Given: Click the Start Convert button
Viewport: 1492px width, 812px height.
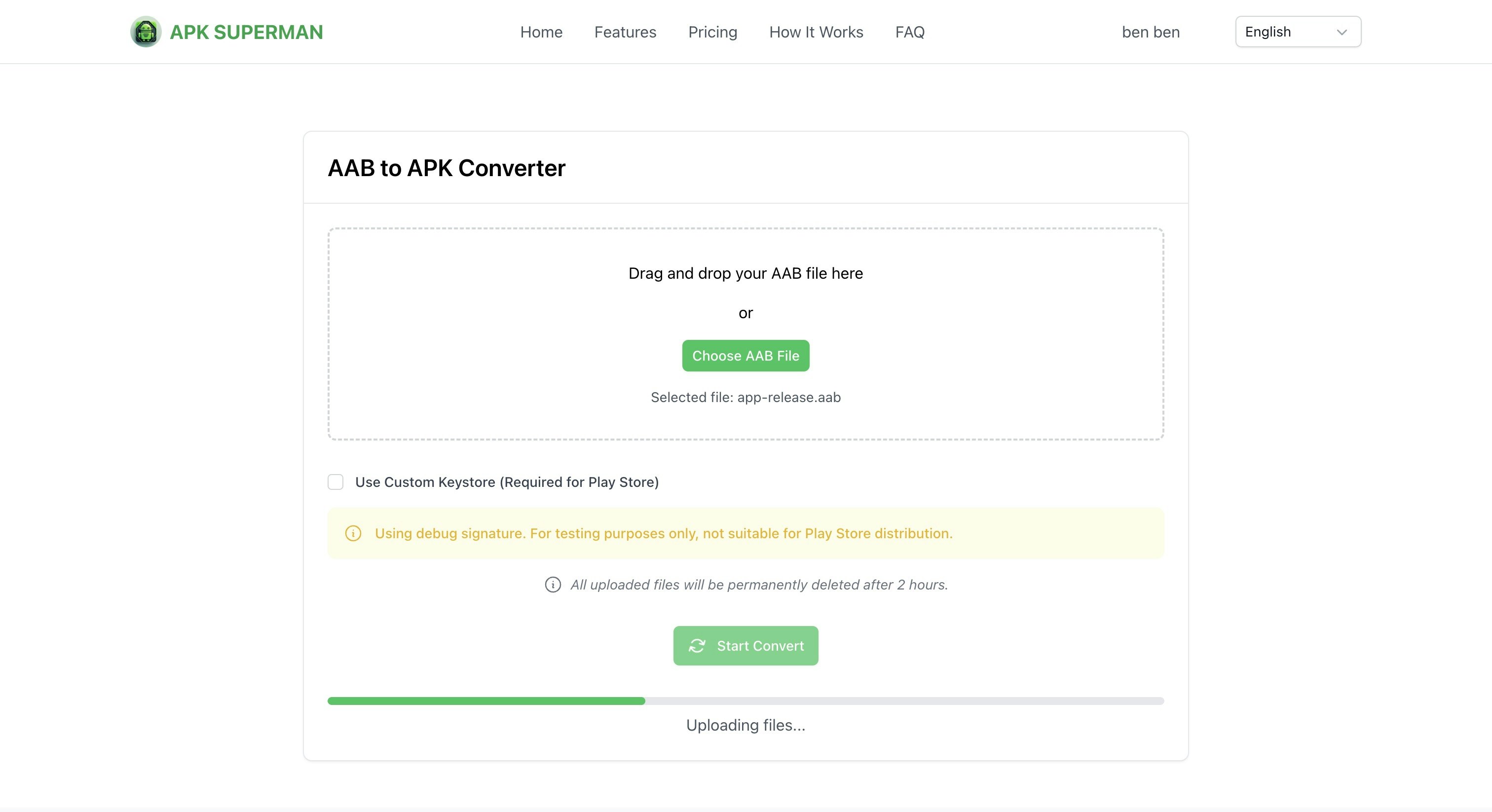Looking at the screenshot, I should point(746,646).
